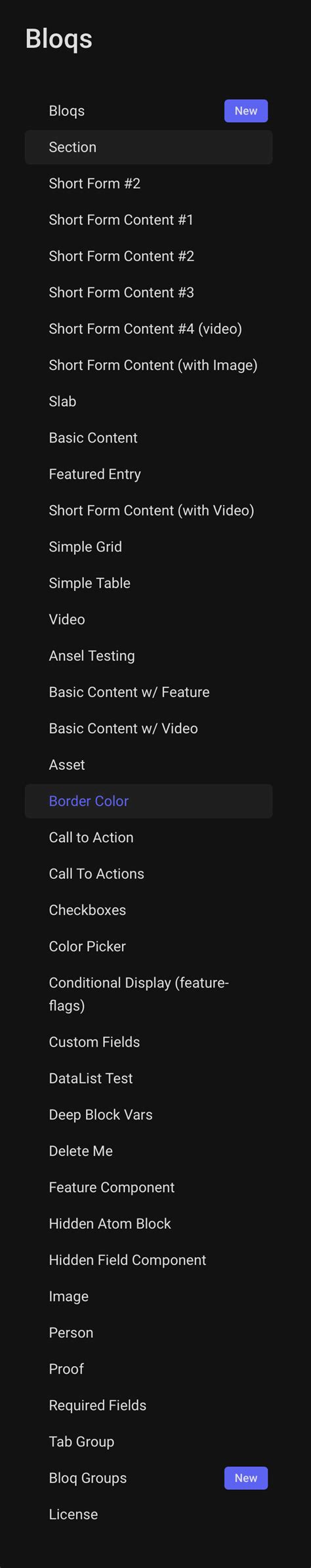Select the highlighted Border Color item

148,801
